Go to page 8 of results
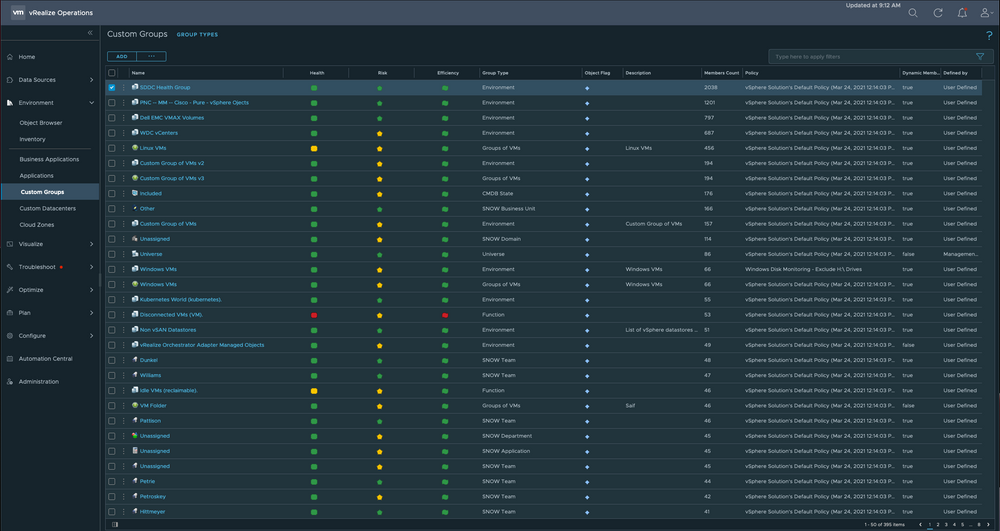This screenshot has height=531, width=1000. click(979, 525)
